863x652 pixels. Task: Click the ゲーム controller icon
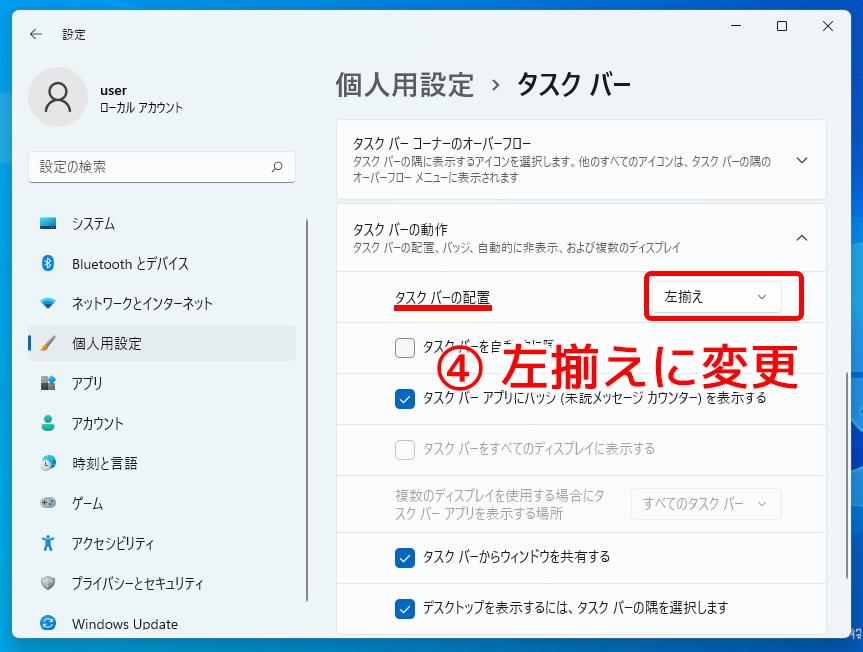click(x=48, y=503)
